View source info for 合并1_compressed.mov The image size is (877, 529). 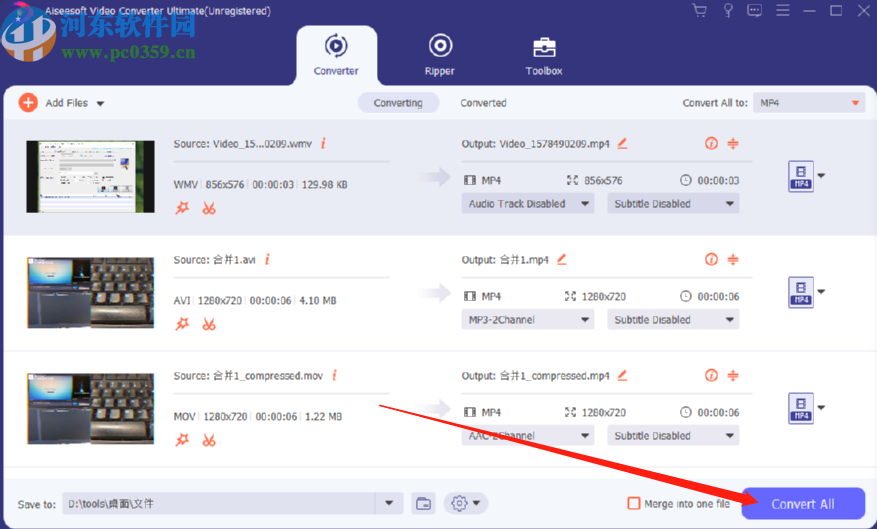[334, 375]
